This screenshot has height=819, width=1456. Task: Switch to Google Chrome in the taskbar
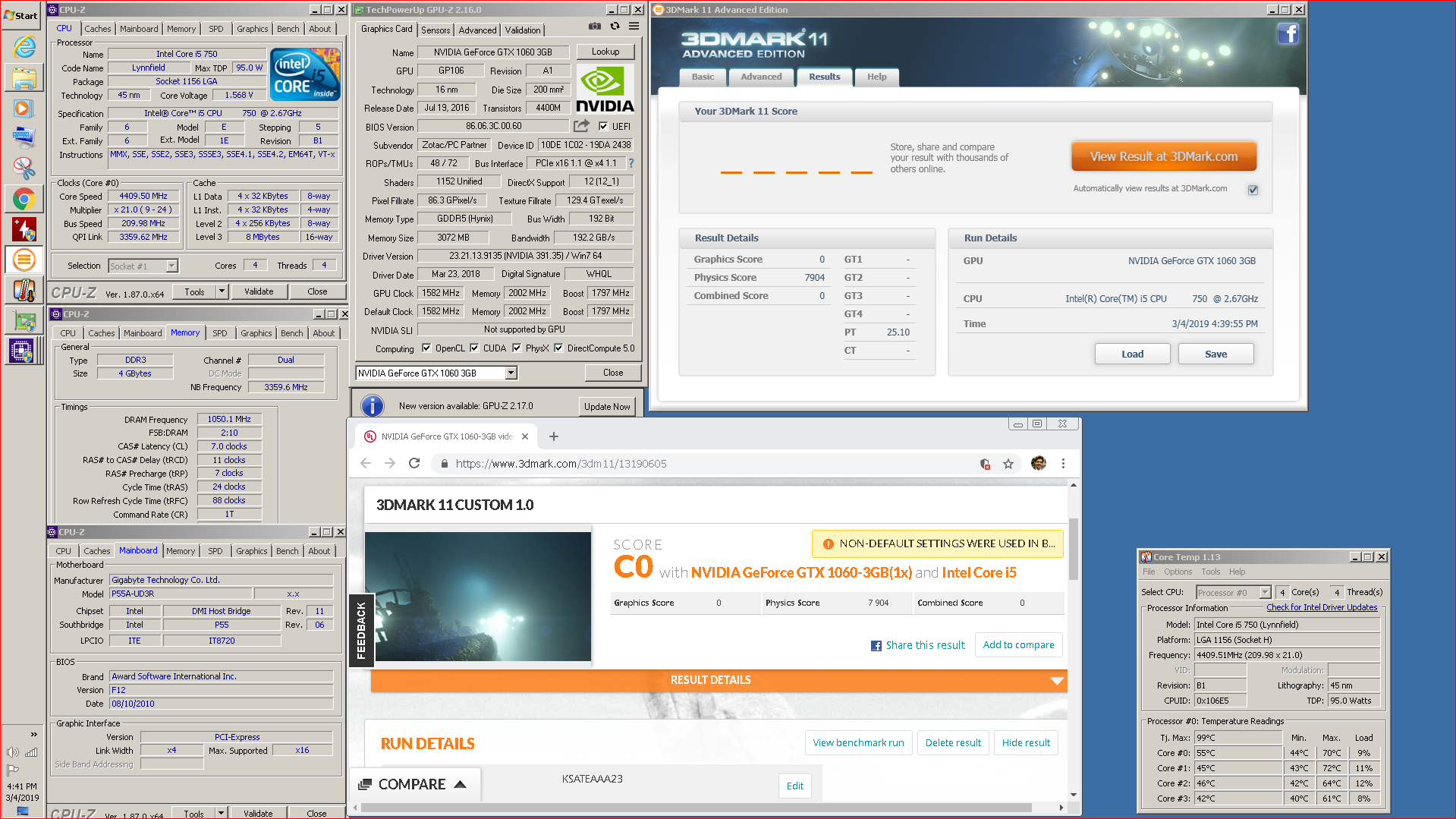[24, 199]
